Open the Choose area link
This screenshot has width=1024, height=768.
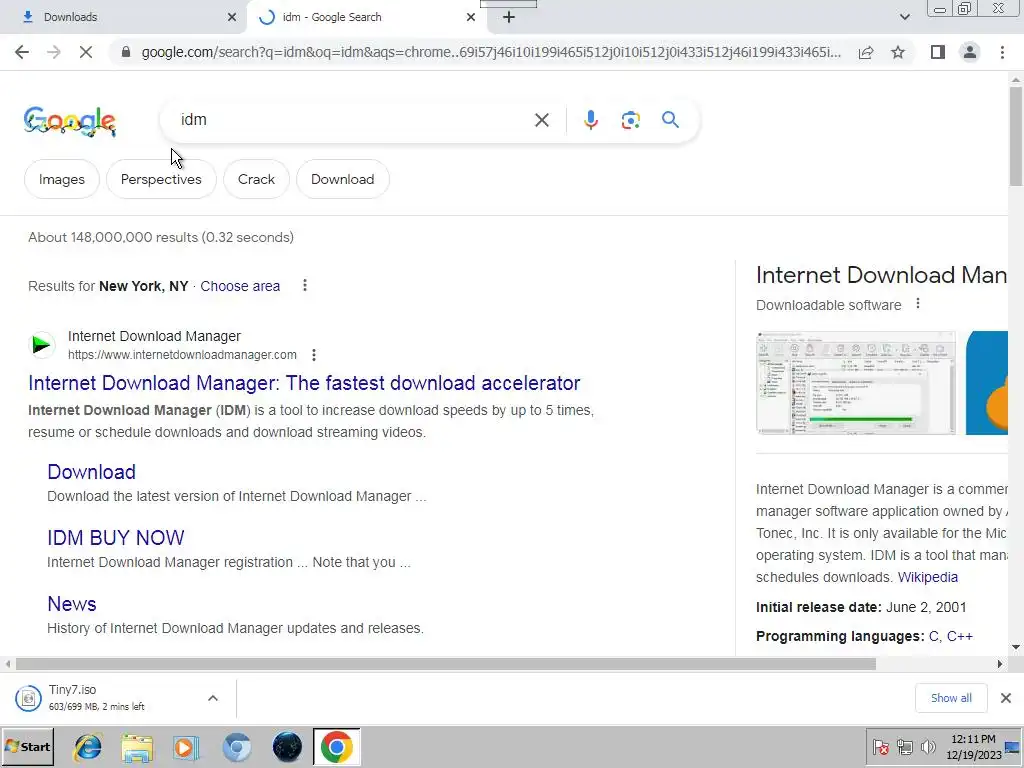[x=240, y=286]
